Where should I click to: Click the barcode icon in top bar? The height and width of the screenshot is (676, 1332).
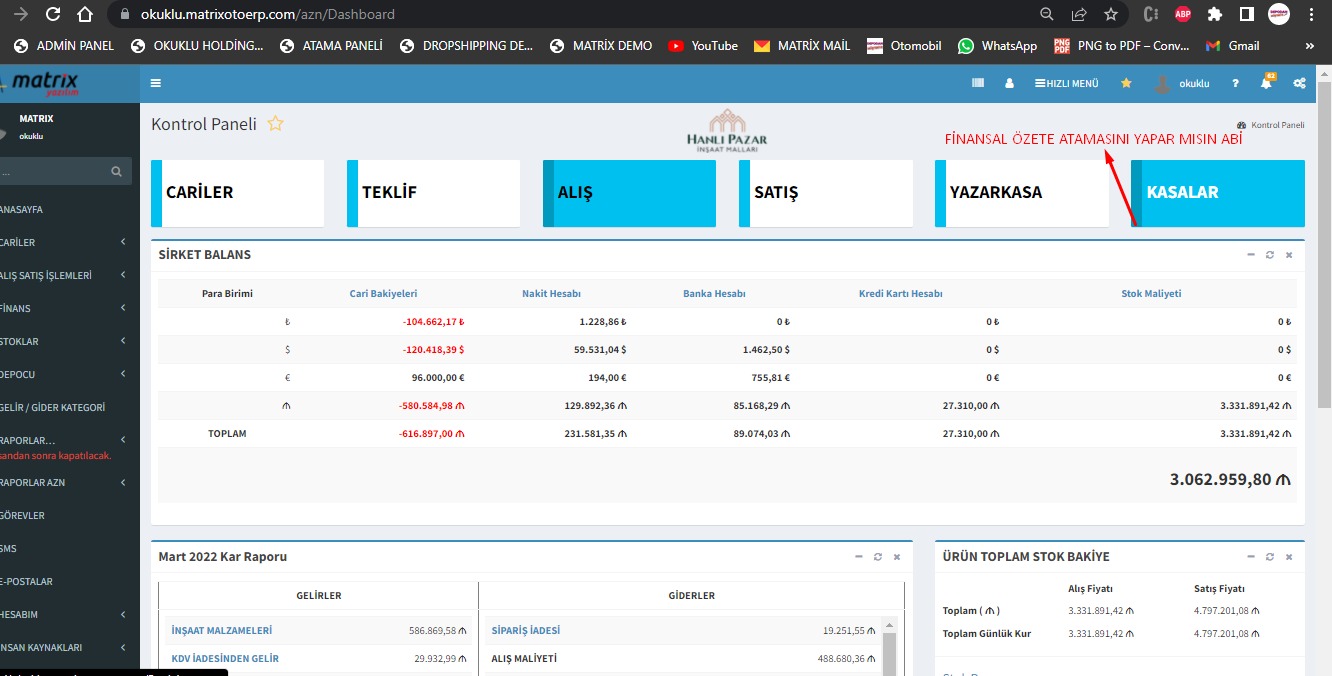coord(978,84)
